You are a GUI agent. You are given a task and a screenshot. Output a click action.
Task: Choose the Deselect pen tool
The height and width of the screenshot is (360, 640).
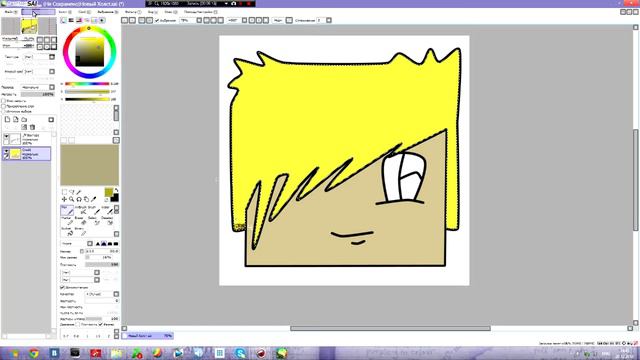pyautogui.click(x=107, y=221)
